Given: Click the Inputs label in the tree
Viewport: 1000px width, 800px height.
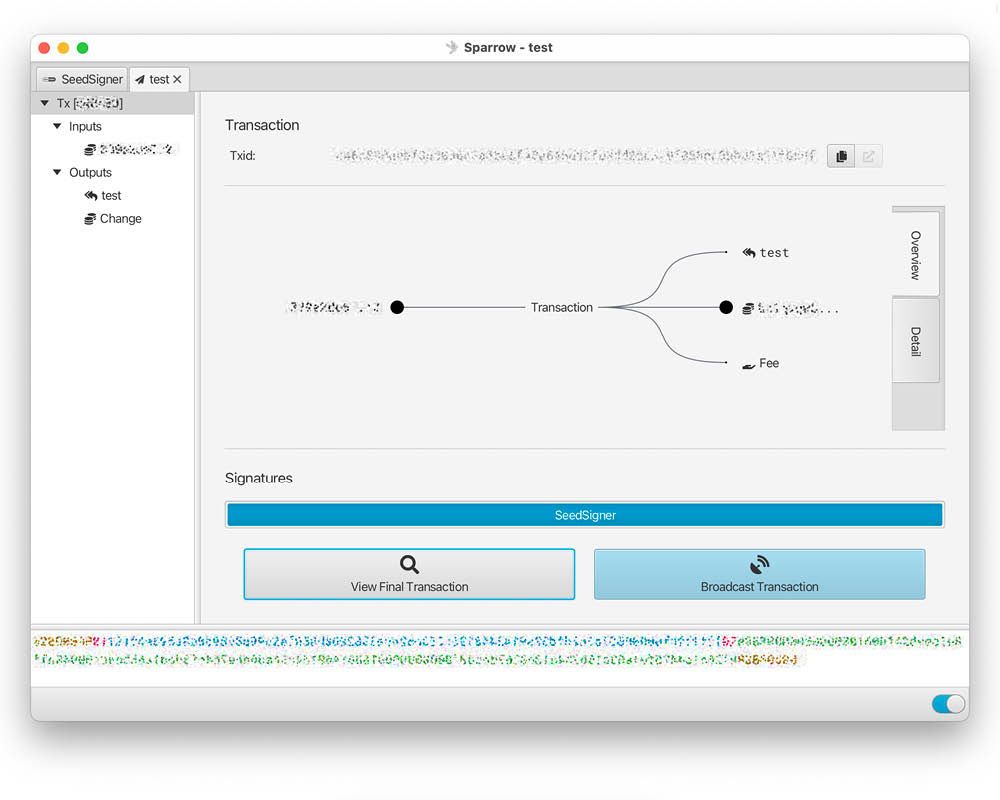Looking at the screenshot, I should pos(85,126).
